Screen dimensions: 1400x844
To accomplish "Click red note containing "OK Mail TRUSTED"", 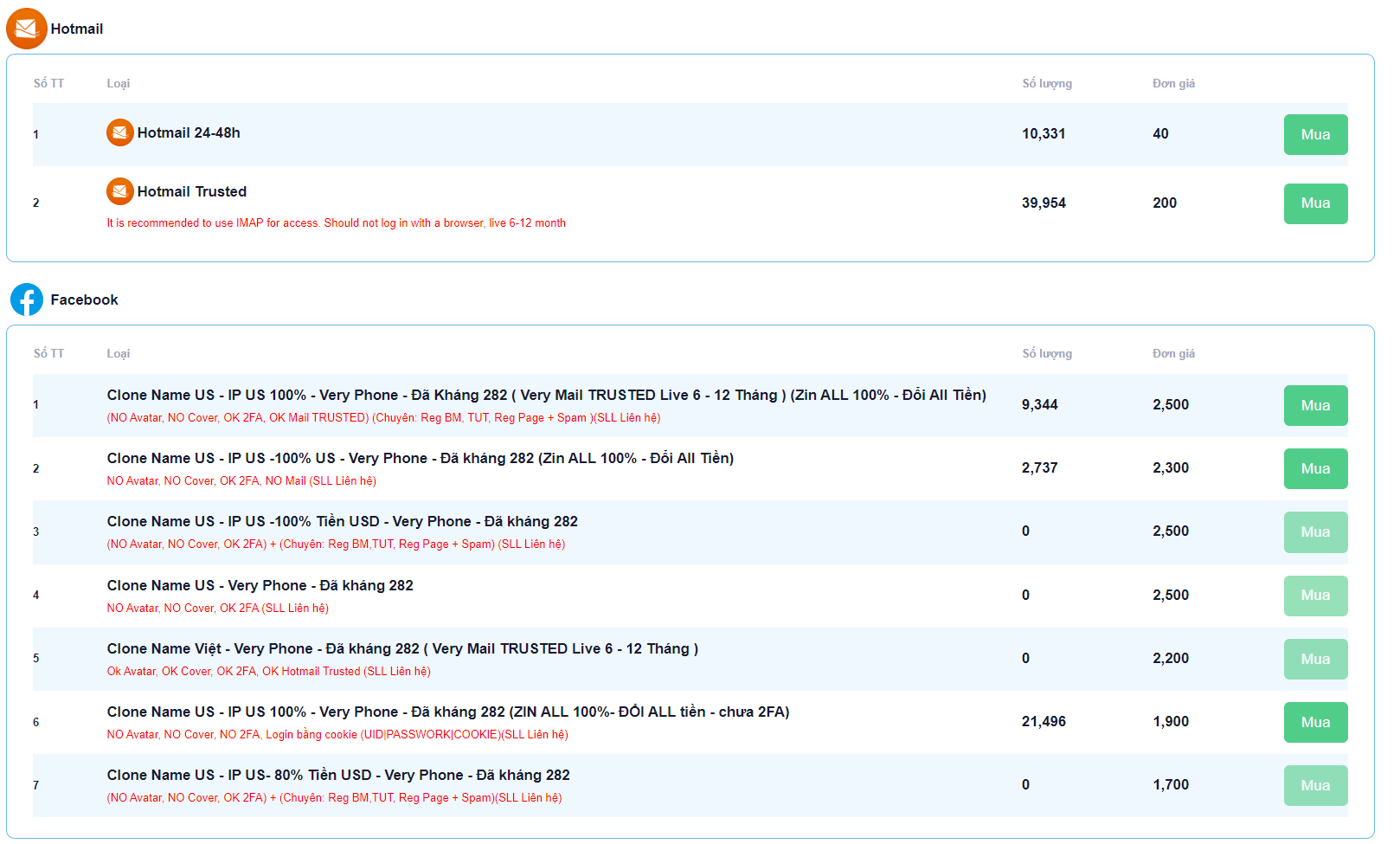I will click(383, 417).
